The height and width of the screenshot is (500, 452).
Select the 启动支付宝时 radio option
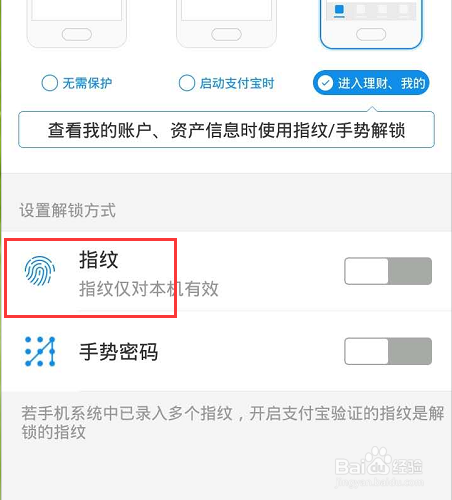tap(226, 83)
